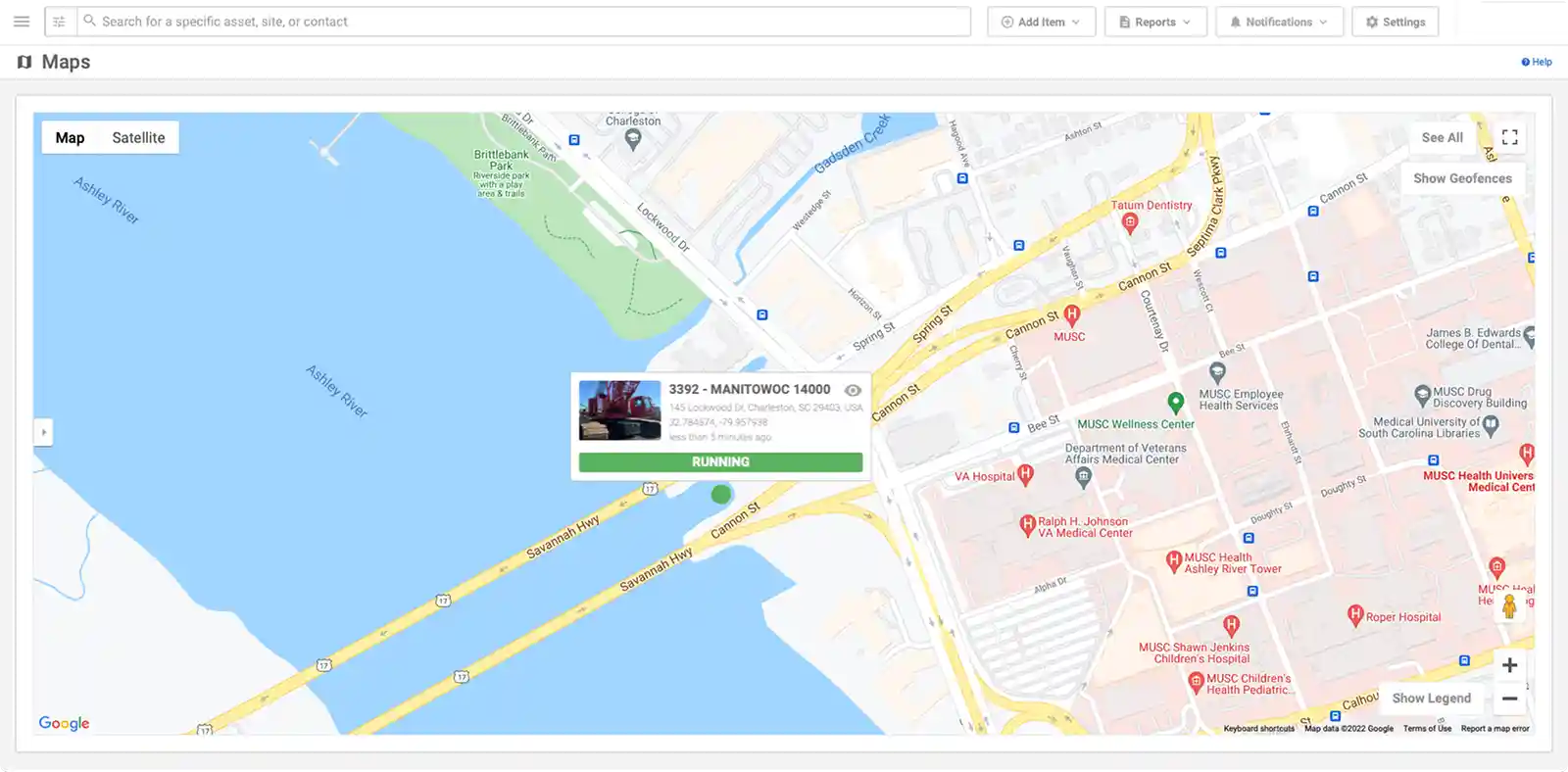Expand the Reports dropdown
Viewport: 1568px width, 772px height.
(1155, 22)
